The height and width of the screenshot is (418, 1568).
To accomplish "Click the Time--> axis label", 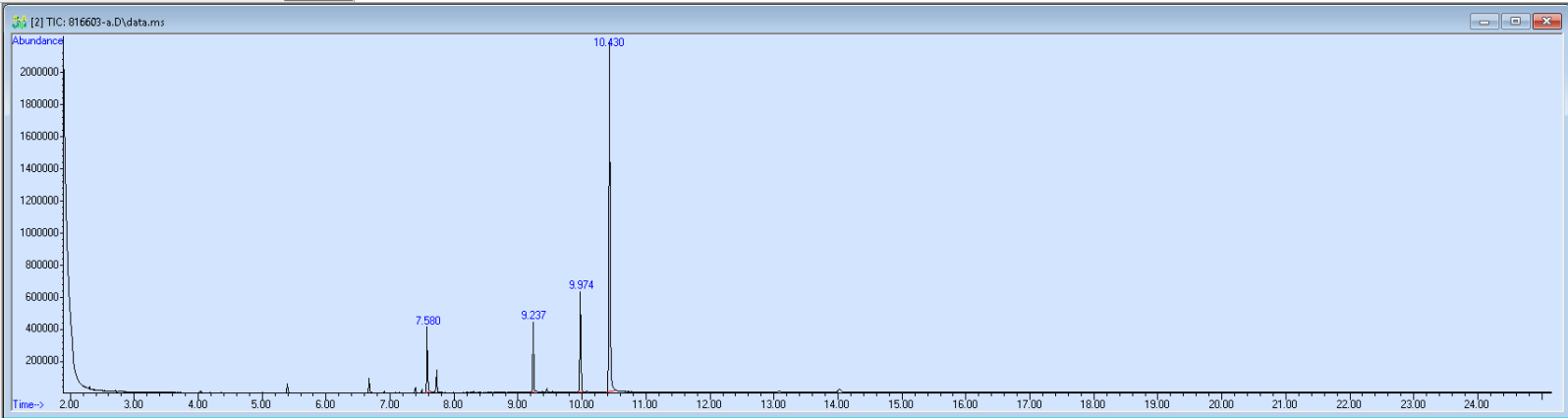I will (x=28, y=404).
